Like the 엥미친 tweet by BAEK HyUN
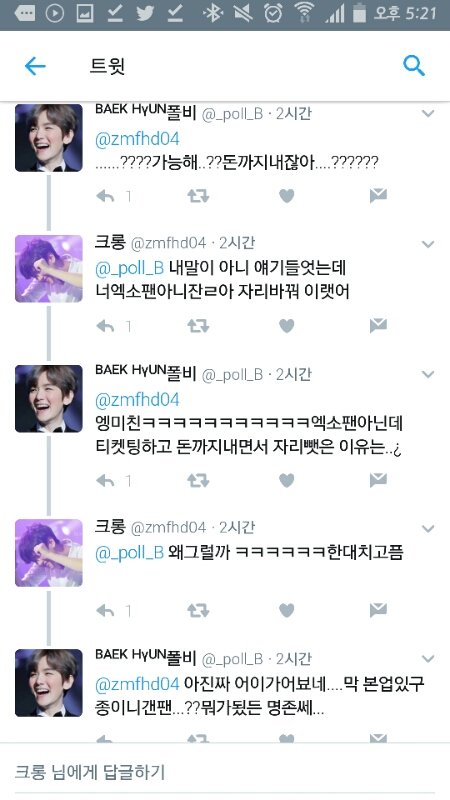This screenshot has height=800, width=450. click(x=287, y=480)
